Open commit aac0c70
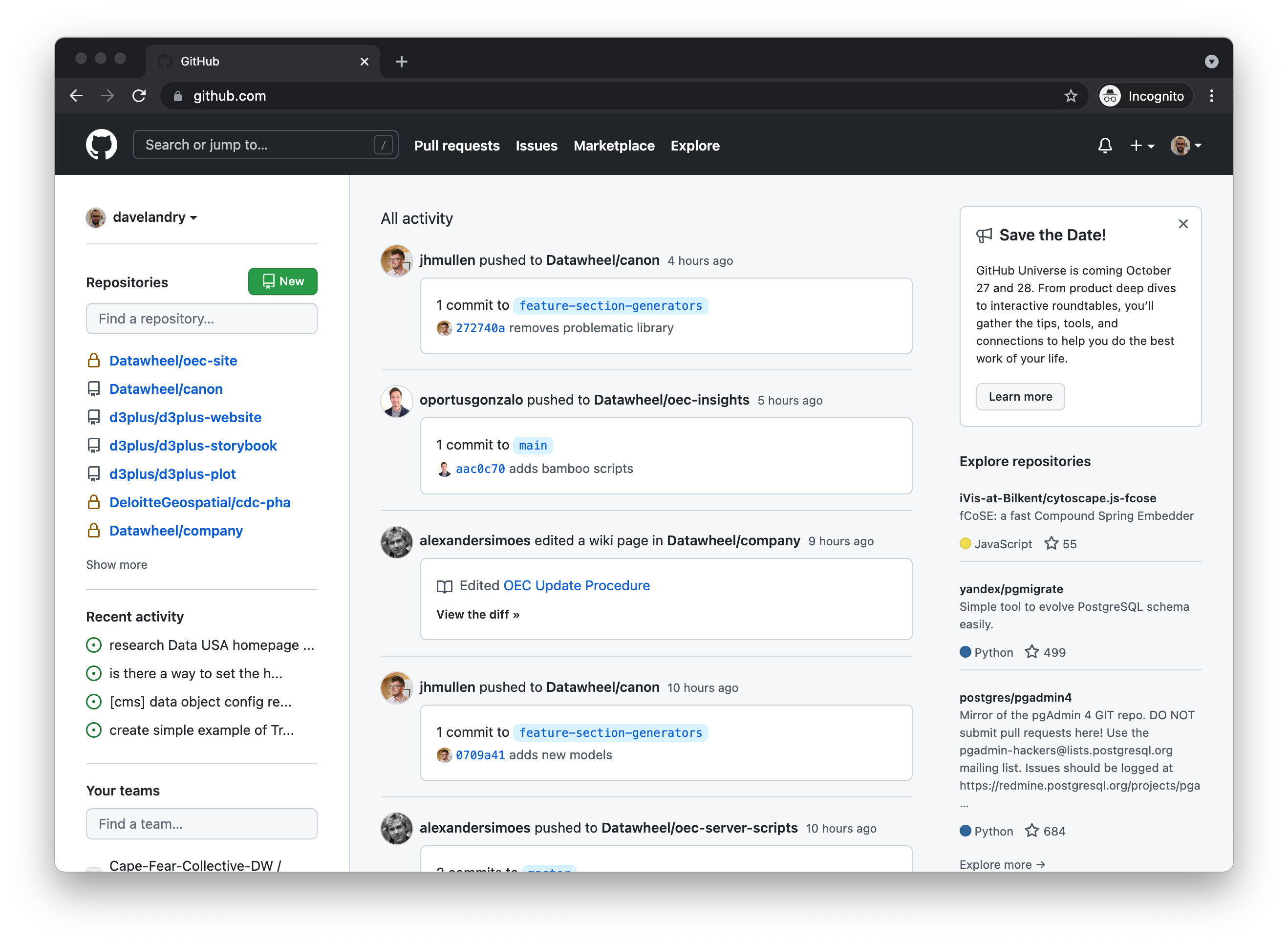The width and height of the screenshot is (1288, 944). tap(480, 469)
